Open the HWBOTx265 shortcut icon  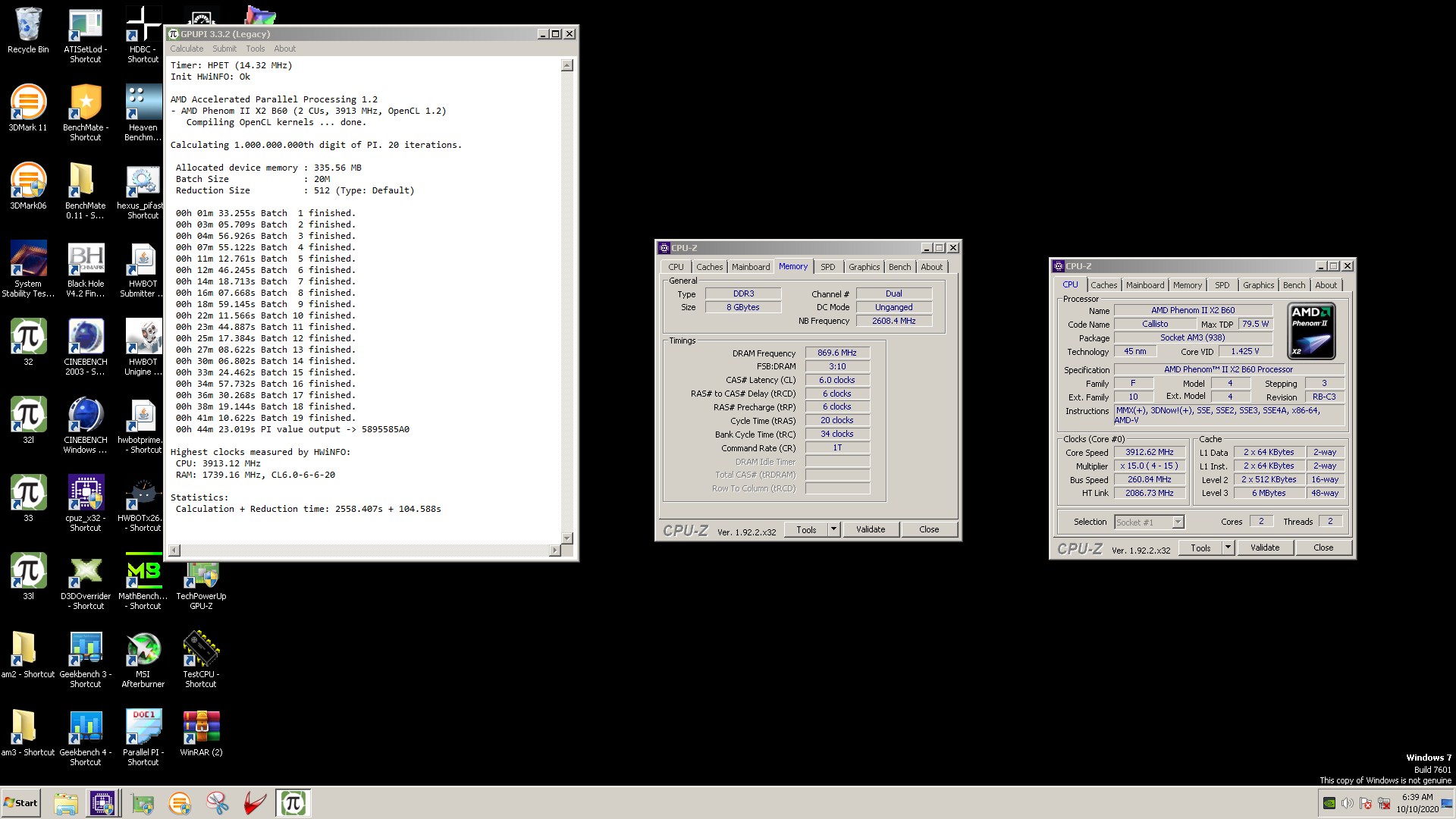(143, 504)
